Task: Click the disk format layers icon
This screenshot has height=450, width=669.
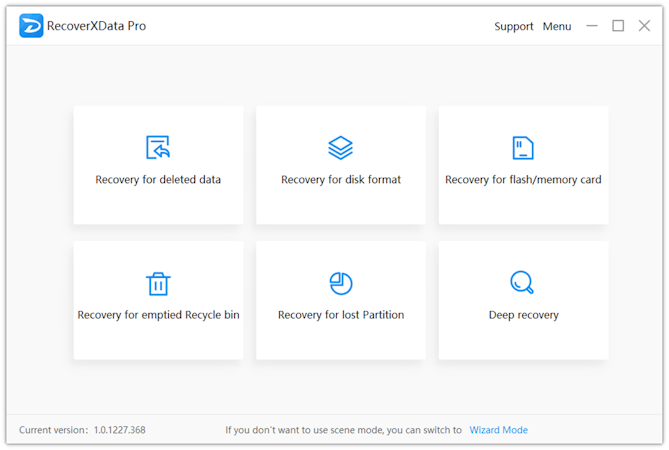Action: click(x=340, y=148)
